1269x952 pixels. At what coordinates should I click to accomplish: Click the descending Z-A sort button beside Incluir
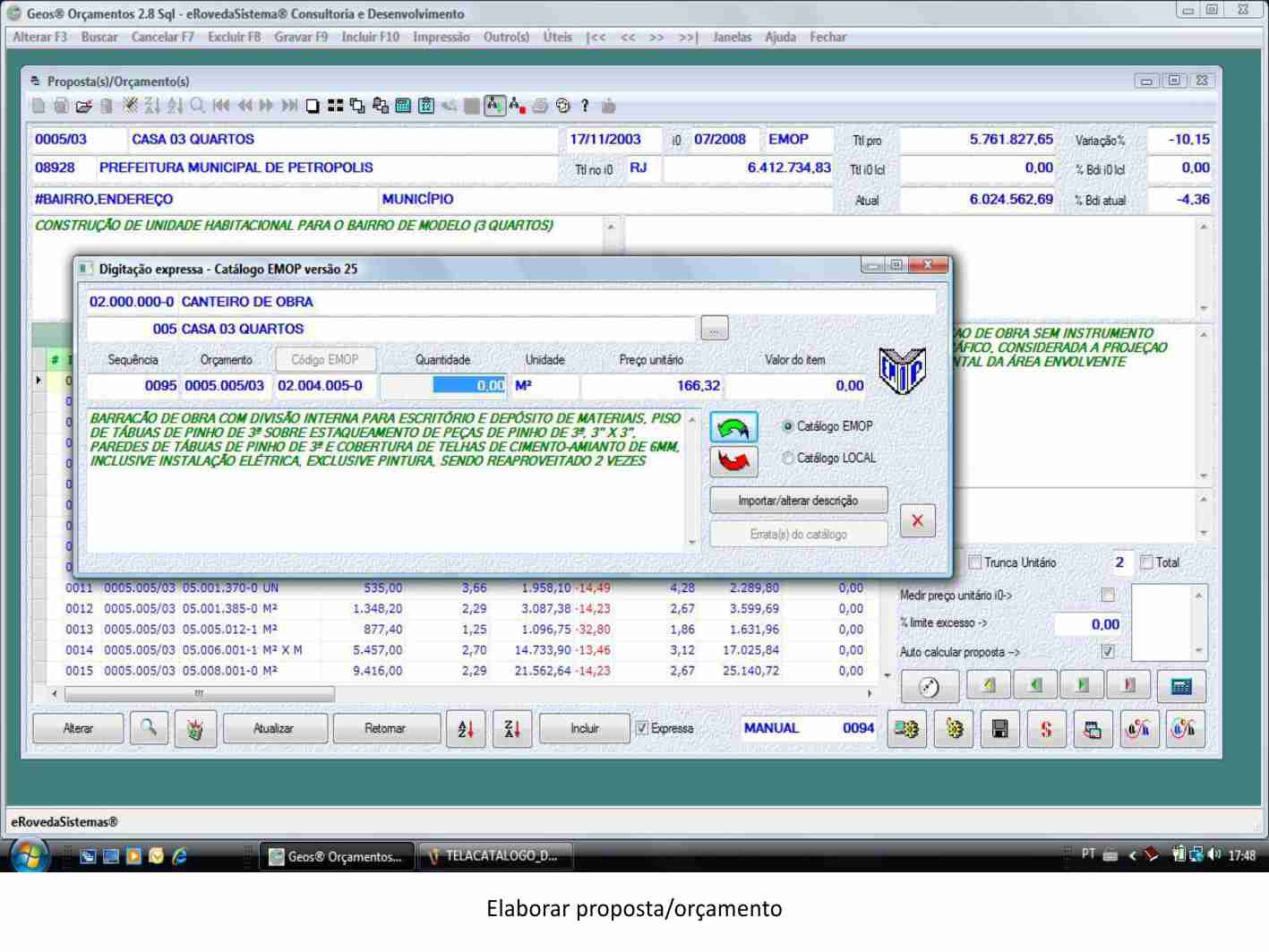[512, 728]
